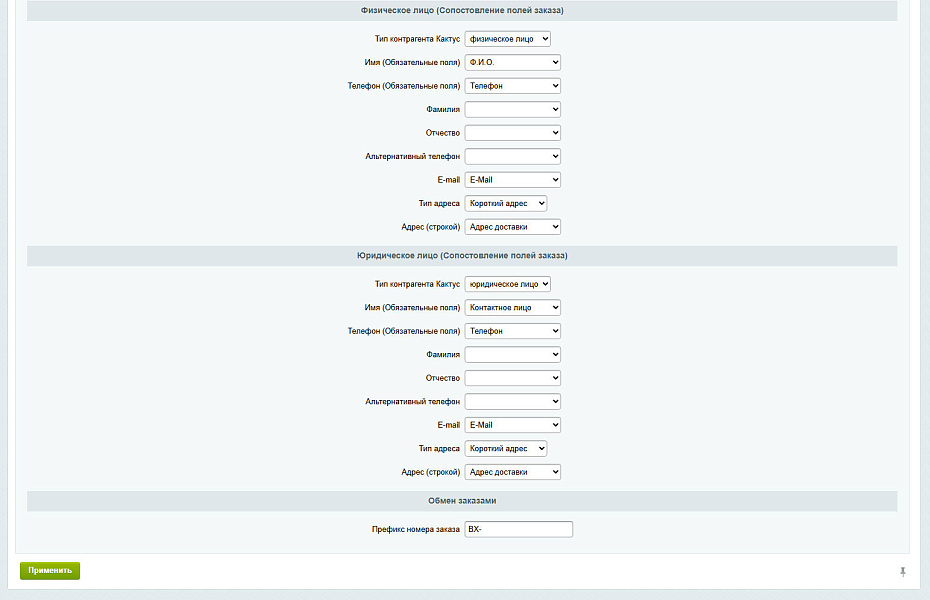
Task: Expand Телефон dropdown in Физическое лицо section
Action: (512, 86)
